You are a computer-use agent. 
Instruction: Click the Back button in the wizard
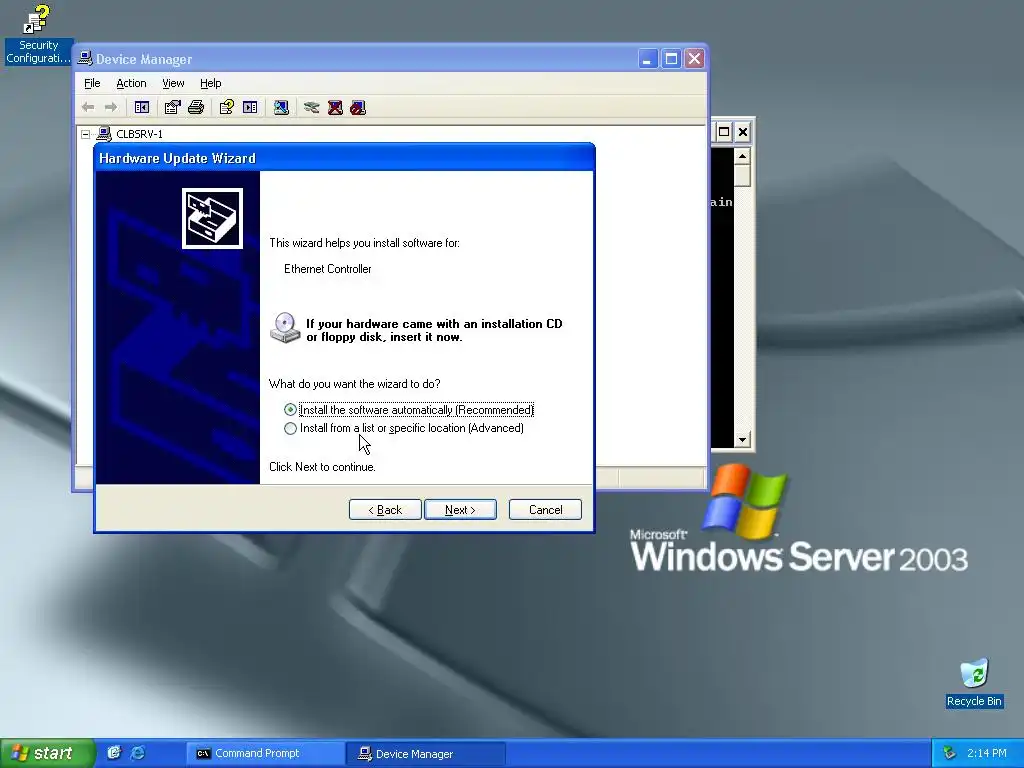385,509
